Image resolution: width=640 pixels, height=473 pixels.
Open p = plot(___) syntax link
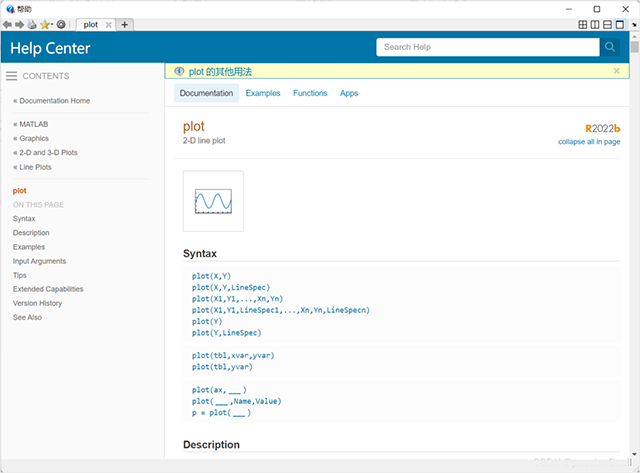(221, 413)
